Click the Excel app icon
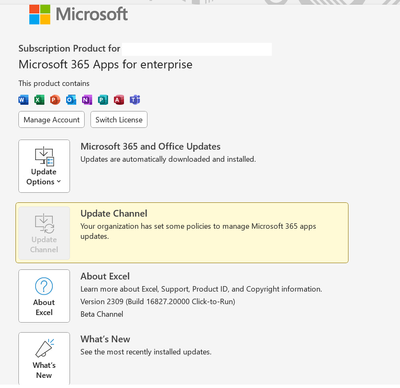 [x=39, y=100]
